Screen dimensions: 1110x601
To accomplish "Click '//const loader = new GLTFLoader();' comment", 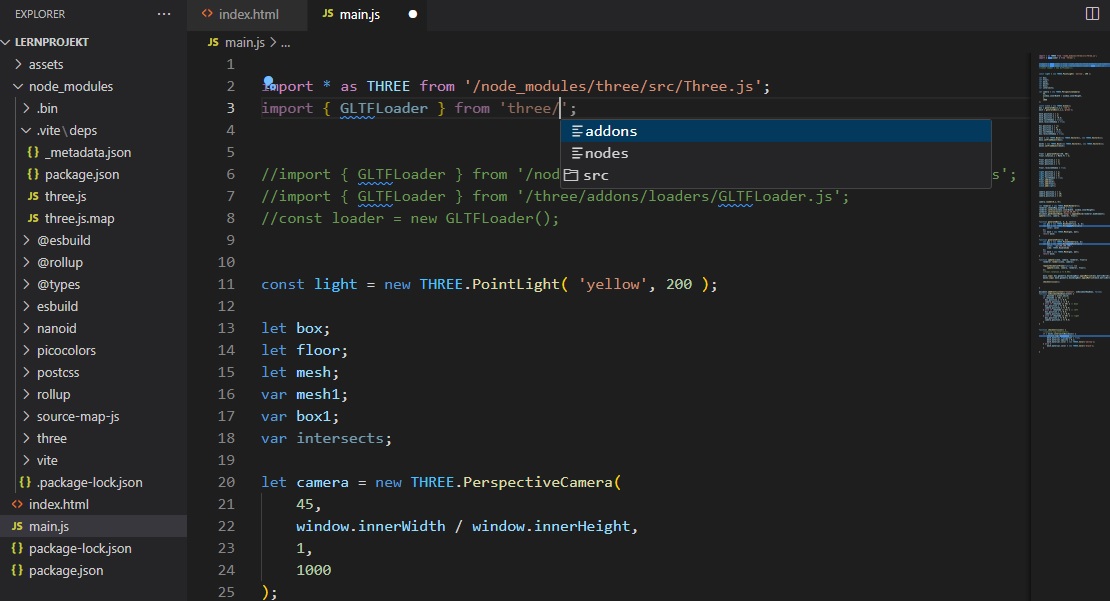I will (410, 218).
